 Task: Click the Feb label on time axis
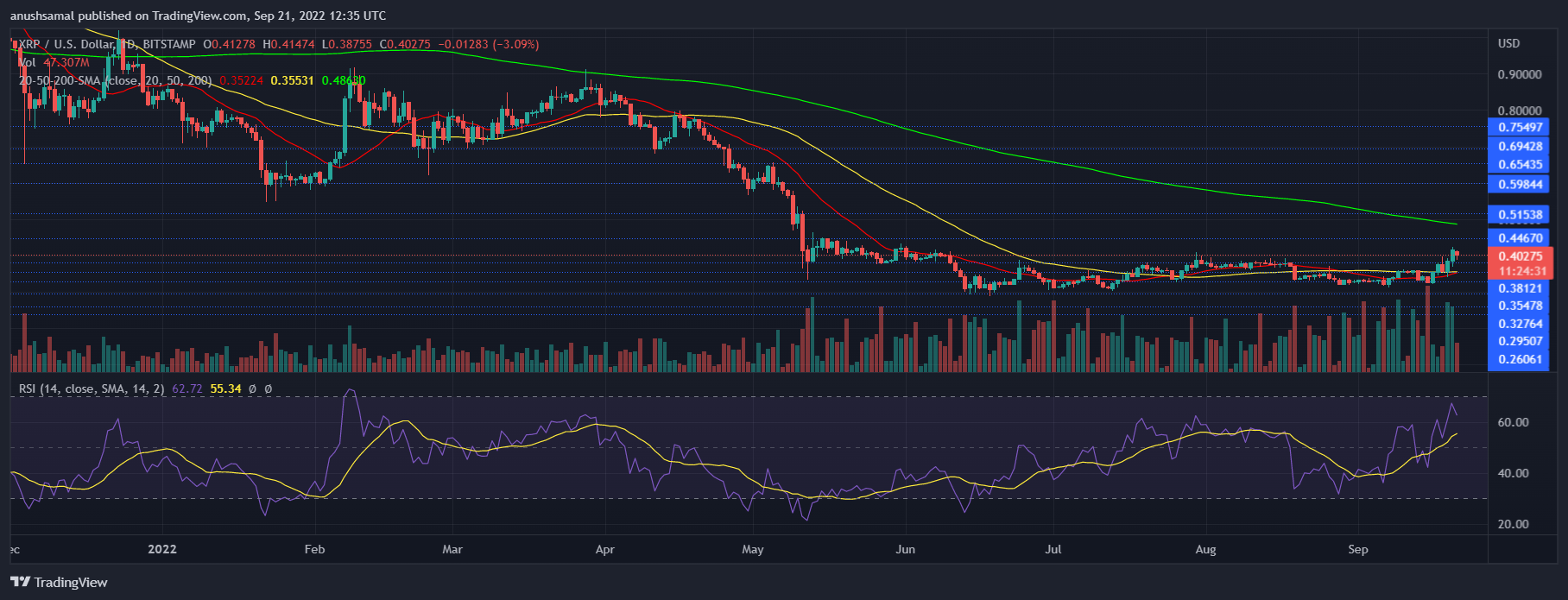315,549
